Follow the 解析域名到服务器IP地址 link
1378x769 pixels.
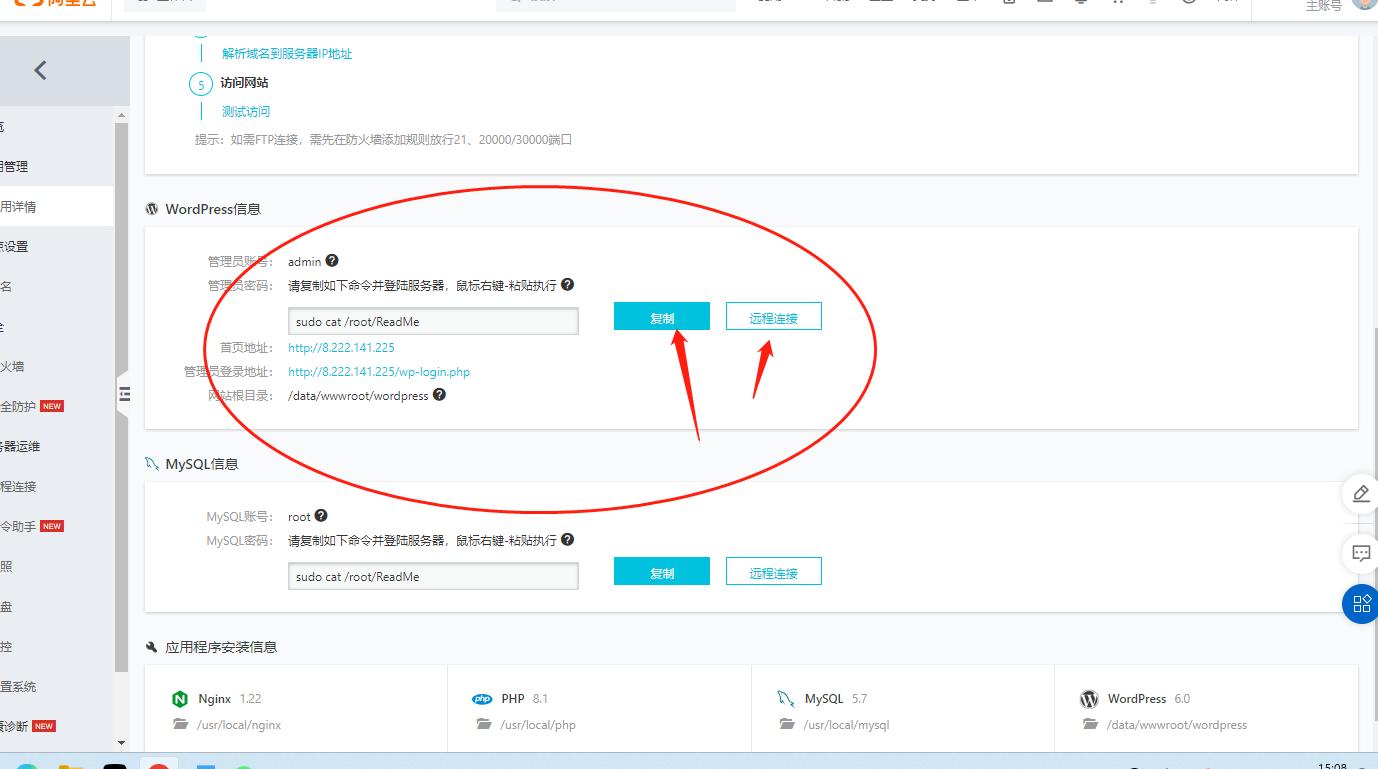(287, 54)
